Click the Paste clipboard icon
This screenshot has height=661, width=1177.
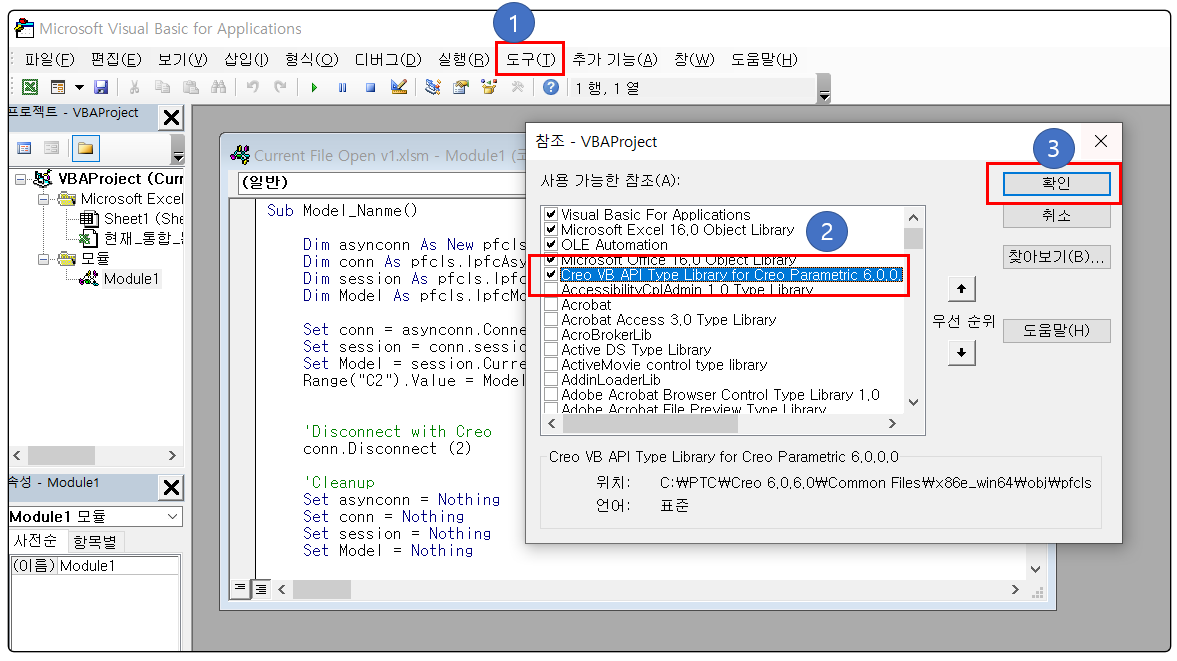point(191,88)
